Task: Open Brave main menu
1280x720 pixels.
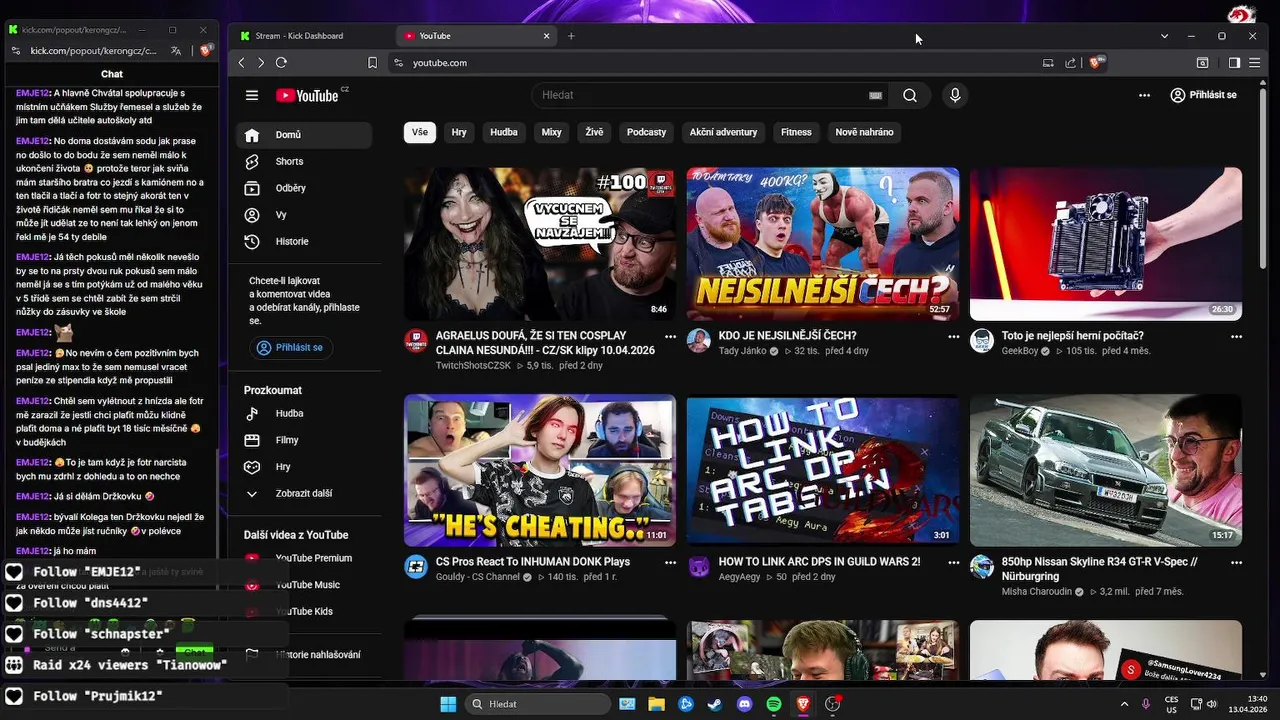Action: (1255, 62)
